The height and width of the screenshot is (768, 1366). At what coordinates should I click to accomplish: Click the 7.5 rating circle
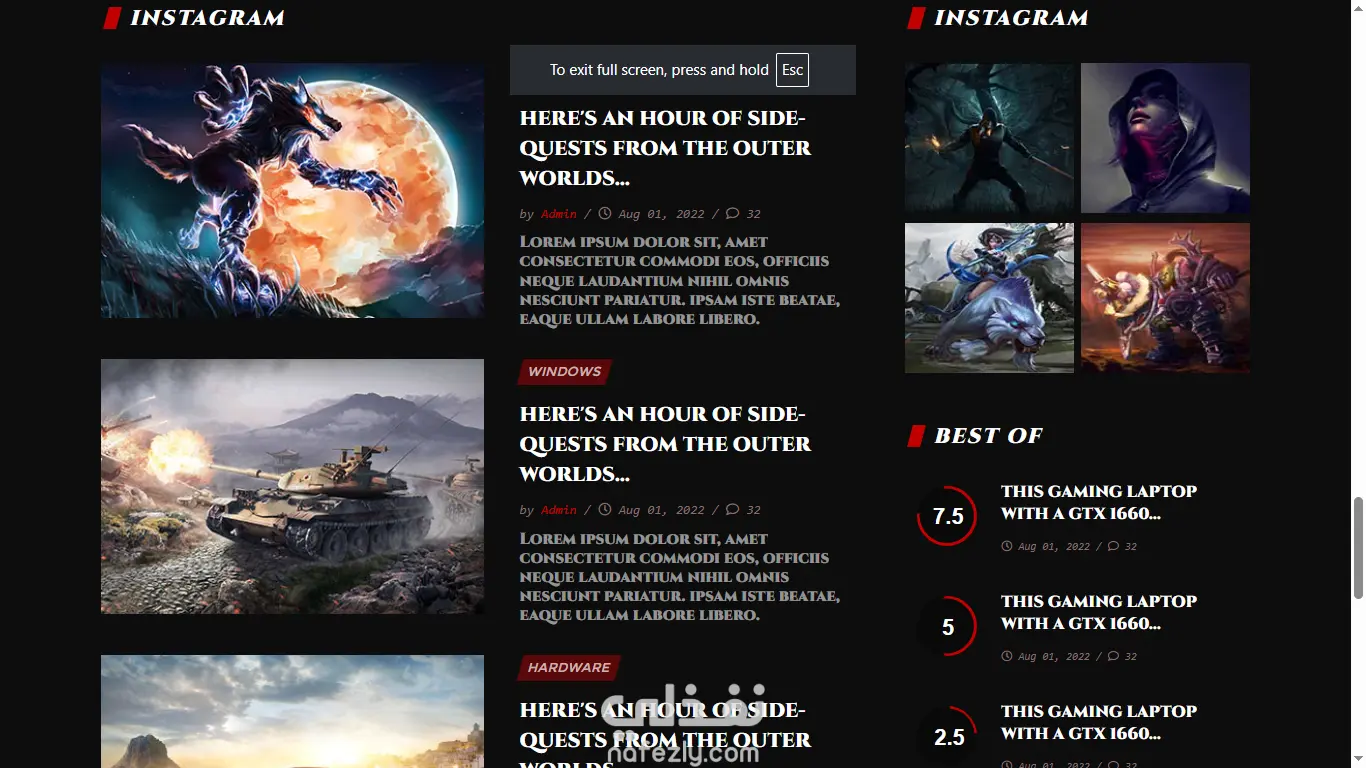(947, 516)
